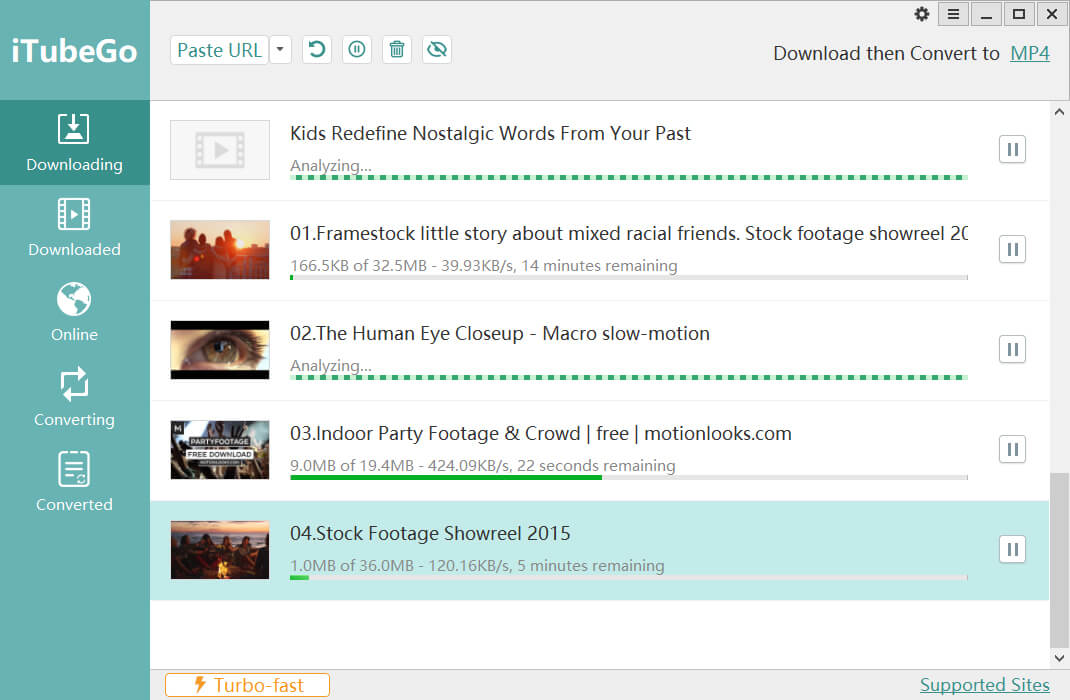Click the resume all downloads icon

tap(317, 50)
